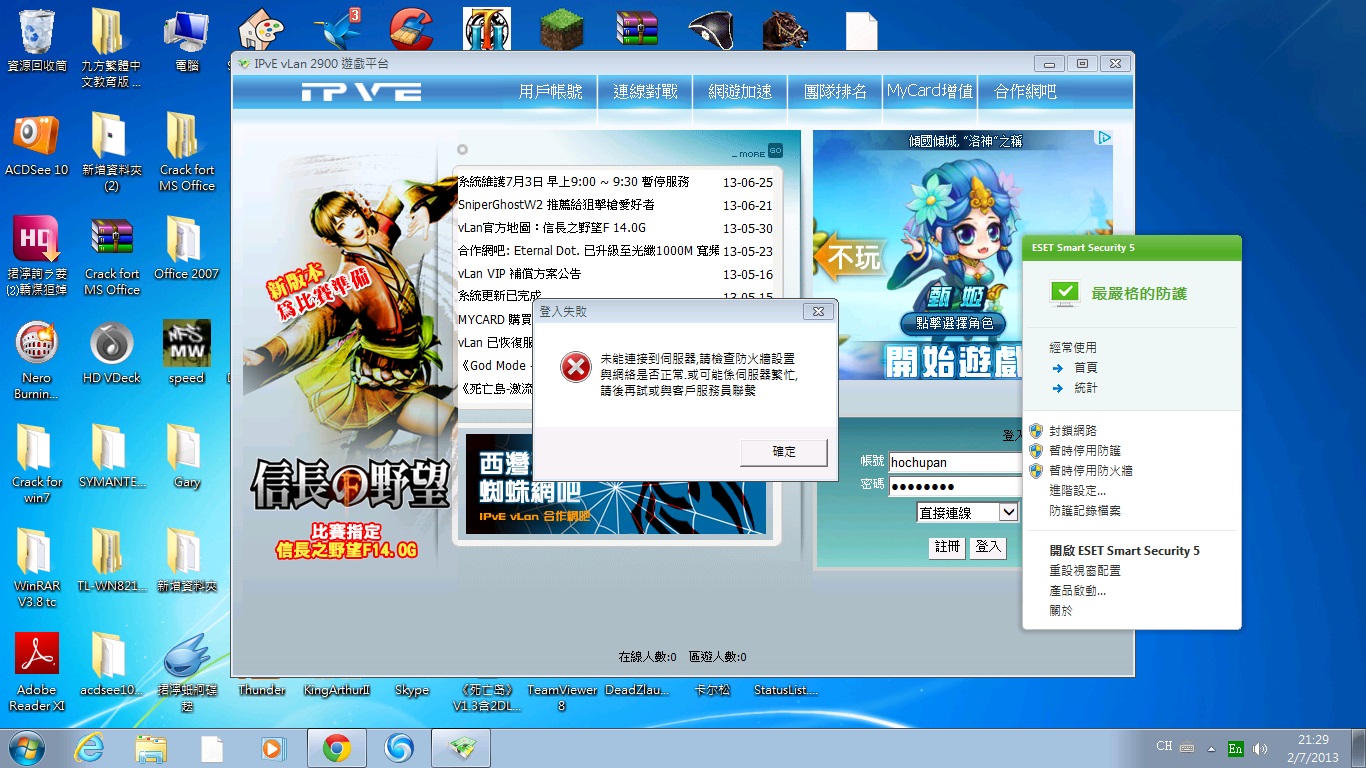Open the 西灣蜘蛛網吧 partner banner
The image size is (1366, 768).
click(x=616, y=484)
